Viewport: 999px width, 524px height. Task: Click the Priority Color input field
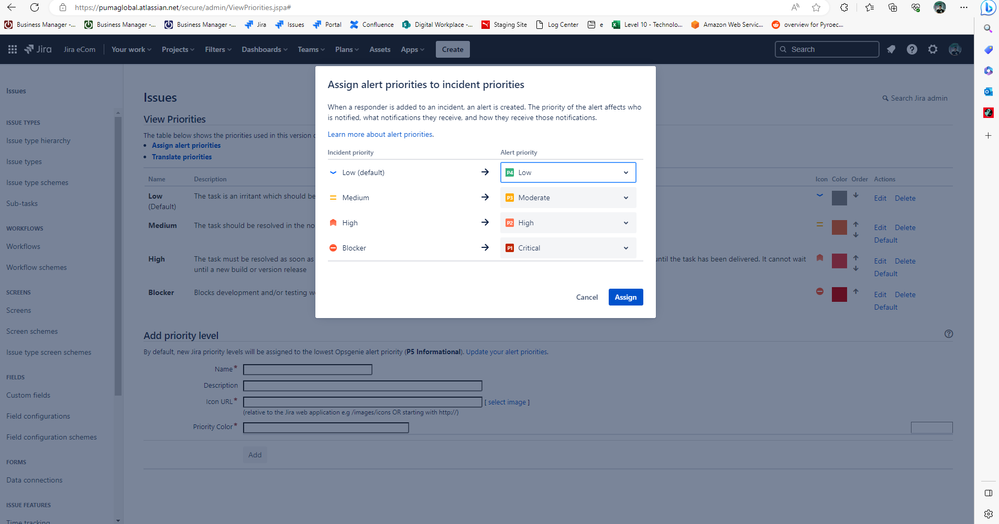(326, 427)
